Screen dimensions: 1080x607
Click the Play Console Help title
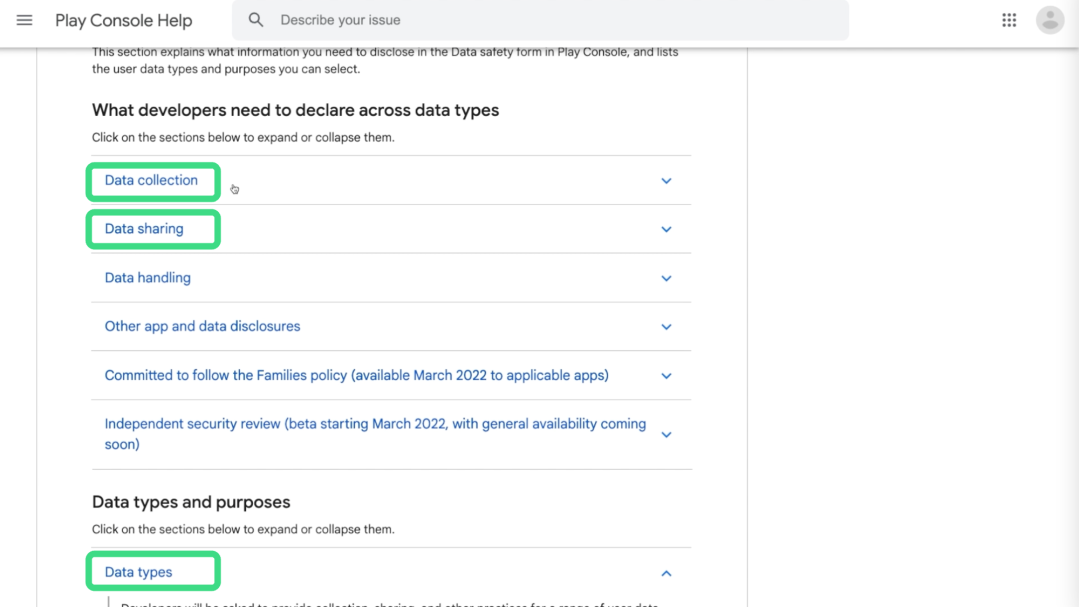(124, 20)
